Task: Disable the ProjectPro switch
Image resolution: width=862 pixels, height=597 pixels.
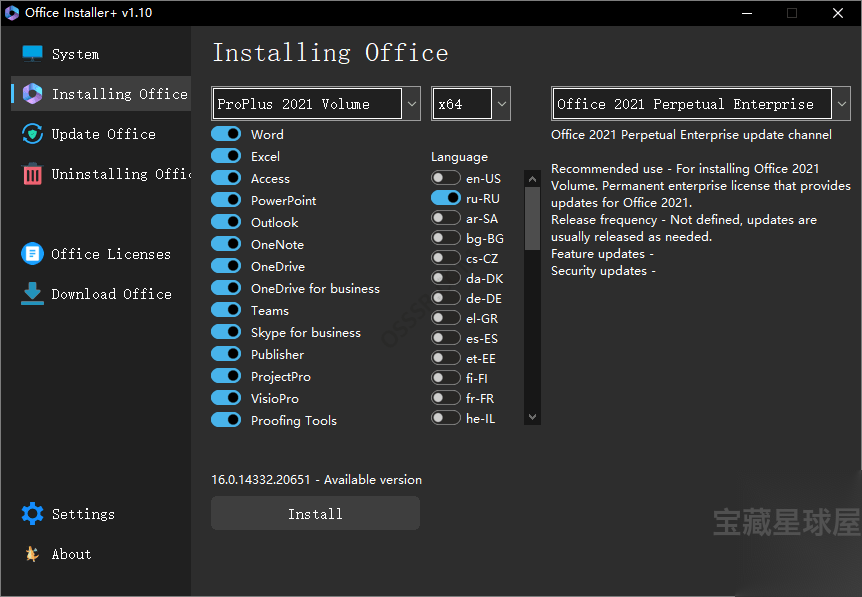Action: pyautogui.click(x=226, y=375)
